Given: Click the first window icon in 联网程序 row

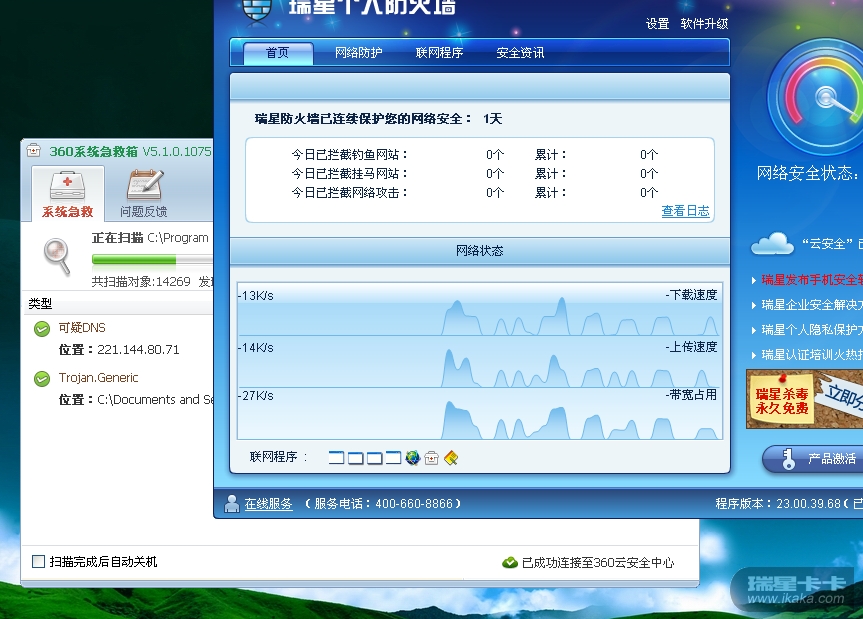Looking at the screenshot, I should point(336,457).
